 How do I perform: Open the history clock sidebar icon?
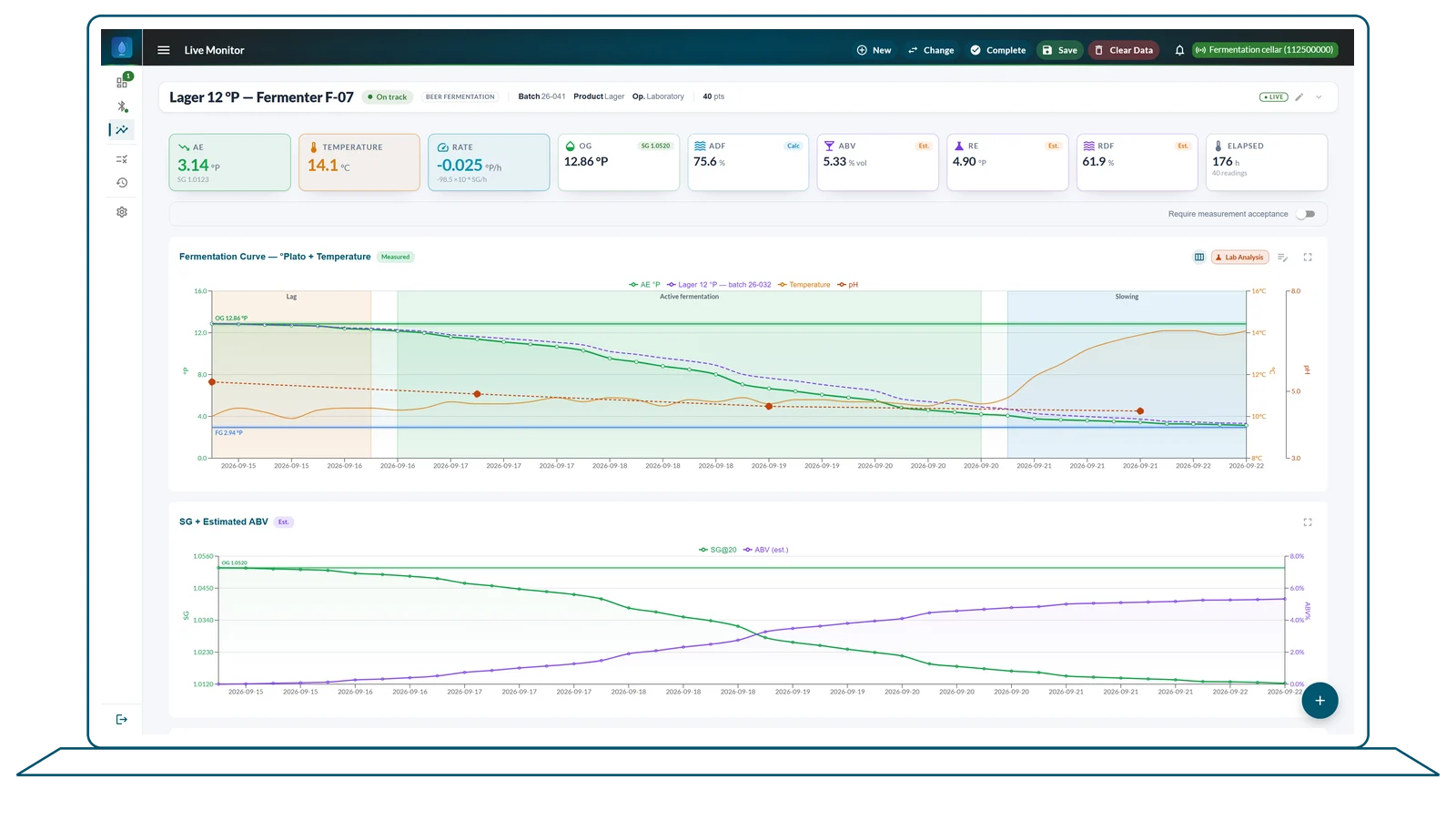point(122,183)
